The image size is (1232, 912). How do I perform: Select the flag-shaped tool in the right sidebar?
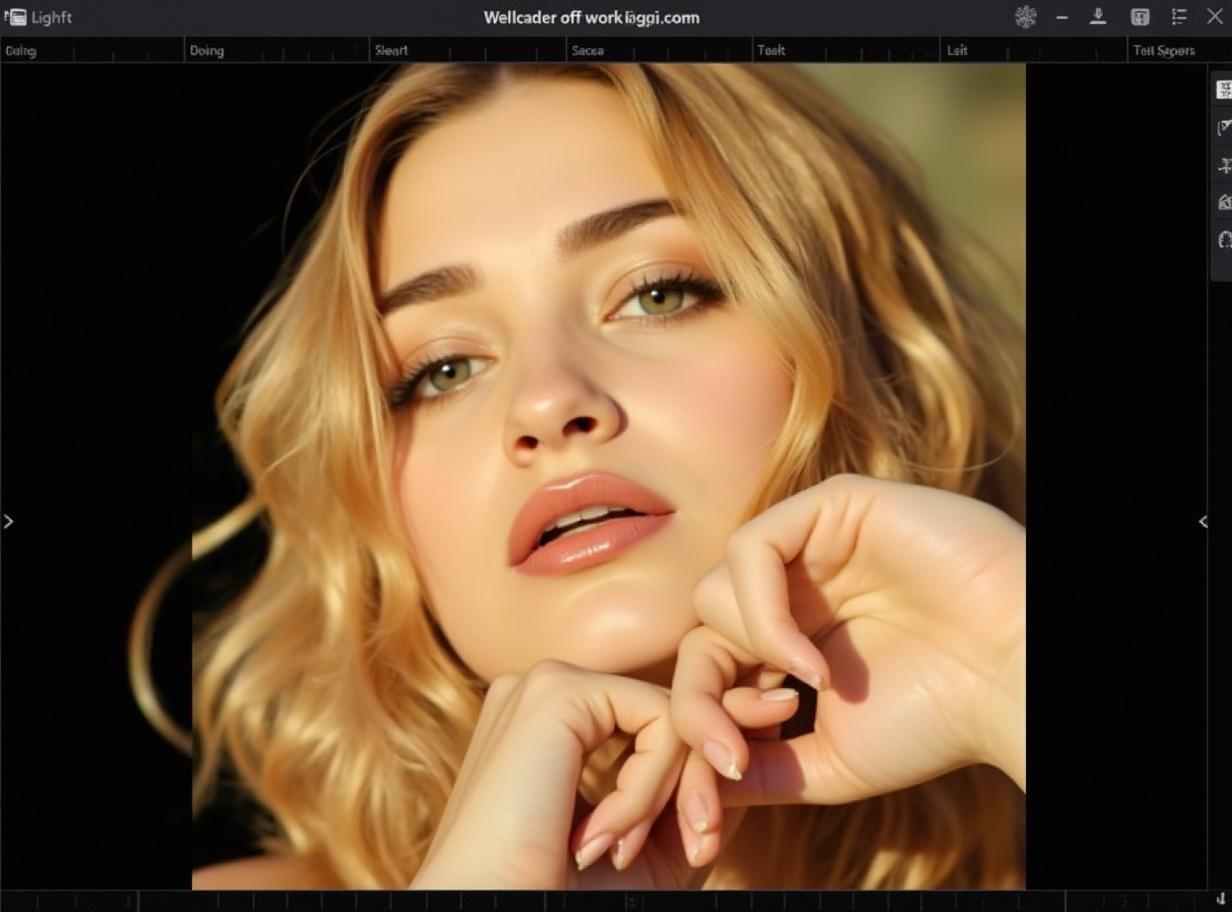(1222, 127)
